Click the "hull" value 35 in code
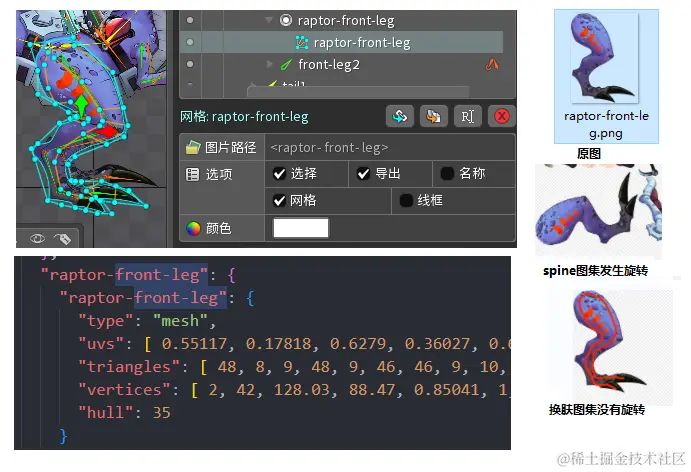Image resolution: width=691 pixels, height=472 pixels. coord(161,413)
